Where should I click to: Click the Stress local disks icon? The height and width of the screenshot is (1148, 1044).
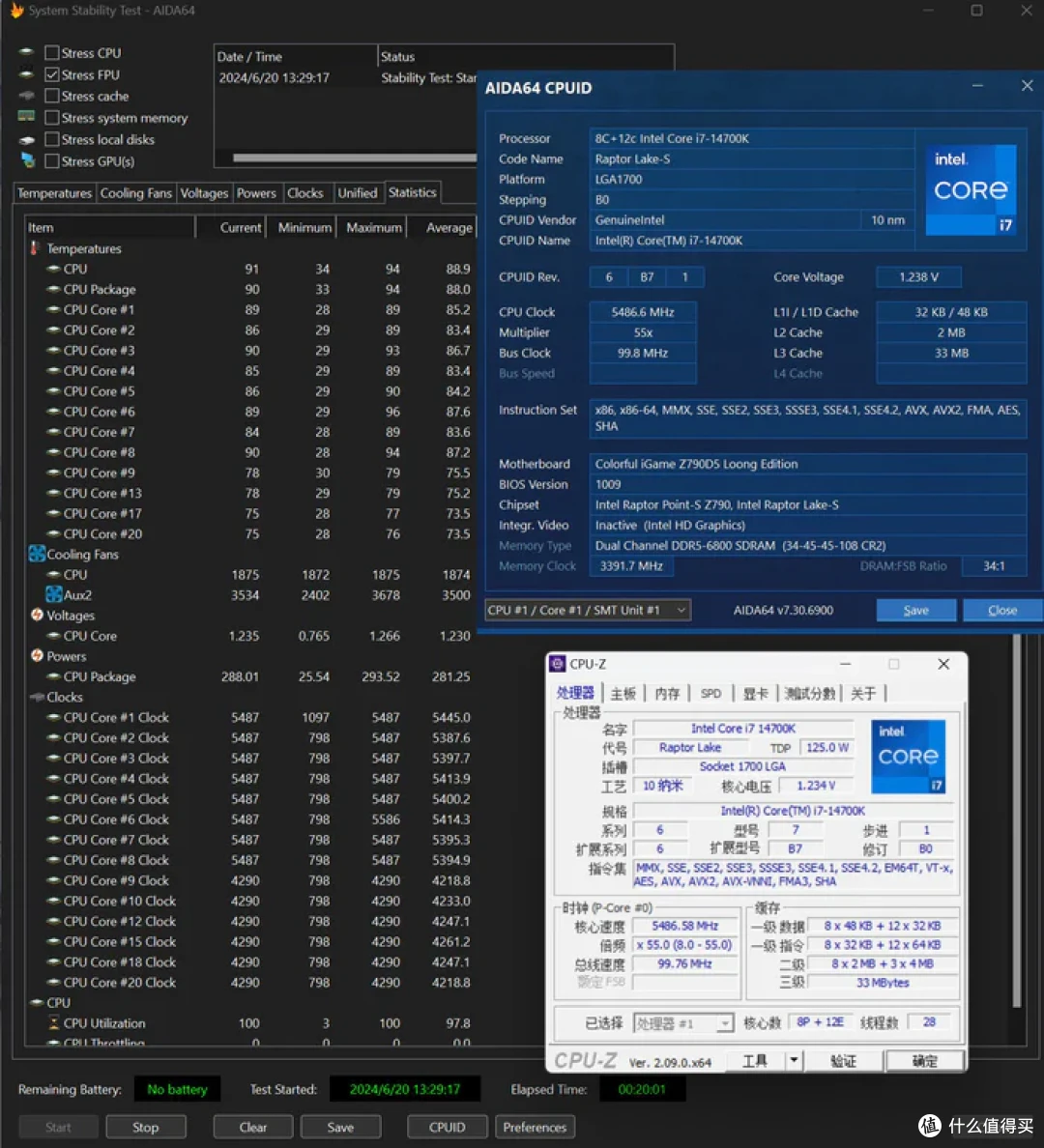point(26,139)
